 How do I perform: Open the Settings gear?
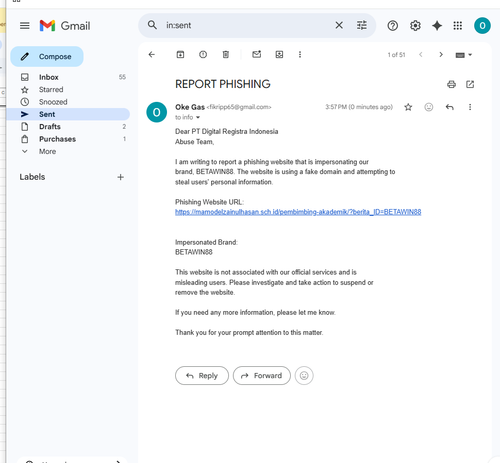coord(415,26)
